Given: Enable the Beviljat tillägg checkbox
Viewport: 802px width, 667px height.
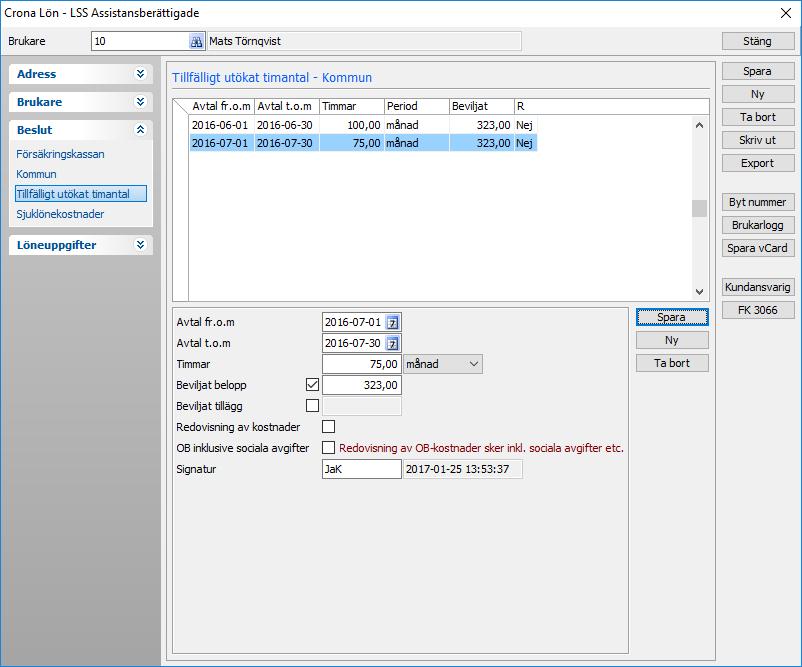Looking at the screenshot, I should [312, 406].
